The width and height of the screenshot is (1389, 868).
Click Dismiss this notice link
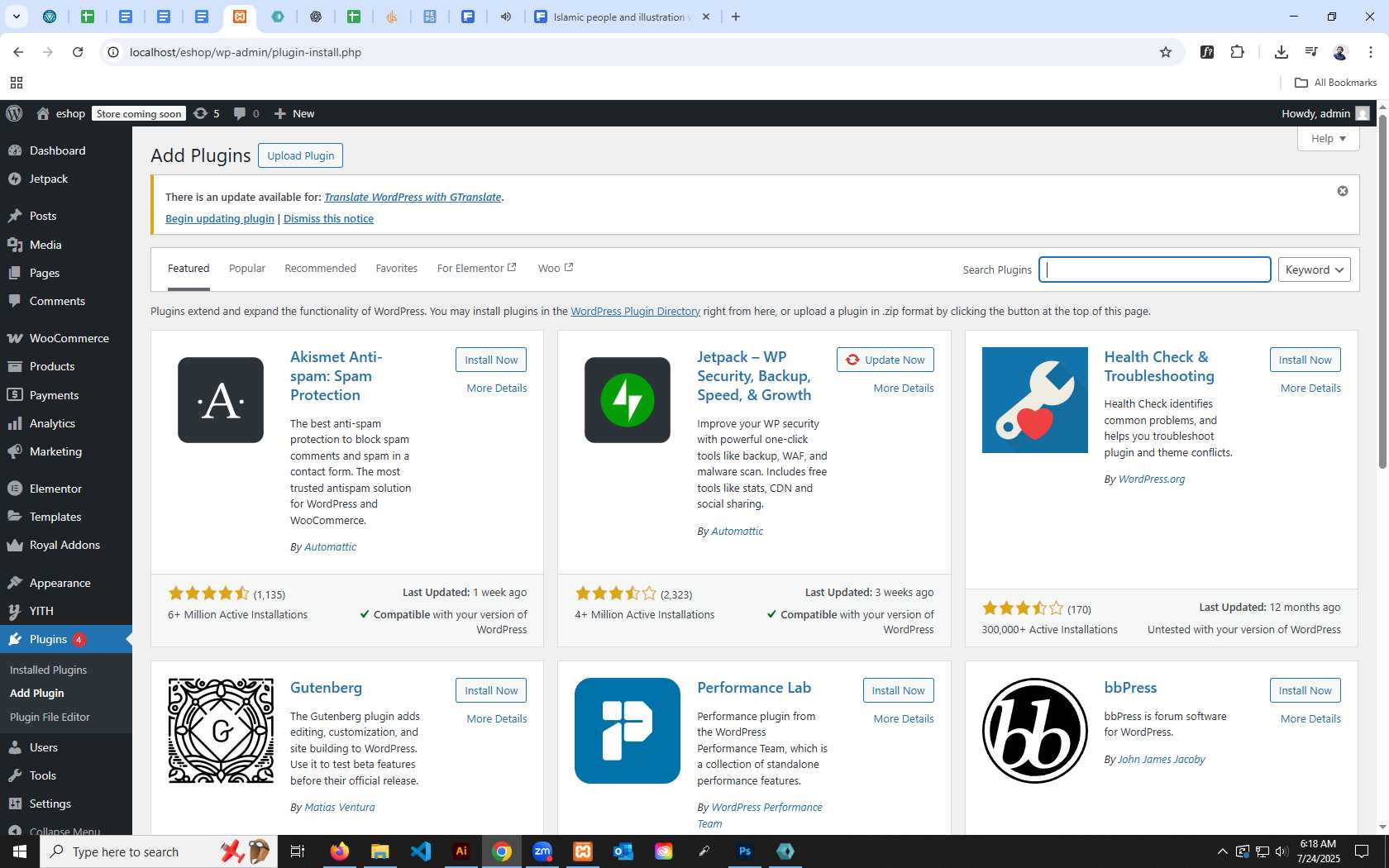click(x=328, y=218)
